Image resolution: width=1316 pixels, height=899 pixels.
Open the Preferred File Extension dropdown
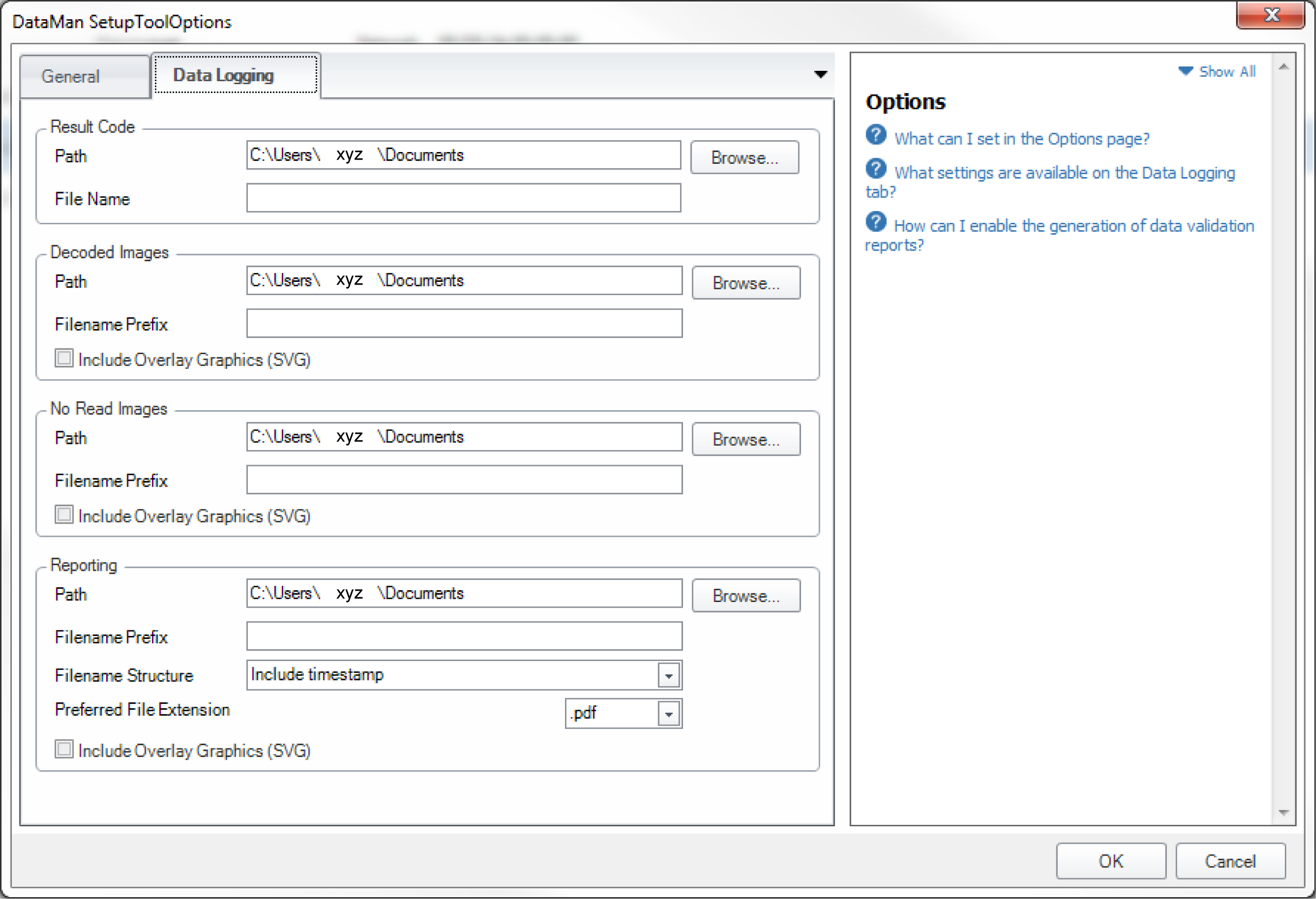pos(669,714)
